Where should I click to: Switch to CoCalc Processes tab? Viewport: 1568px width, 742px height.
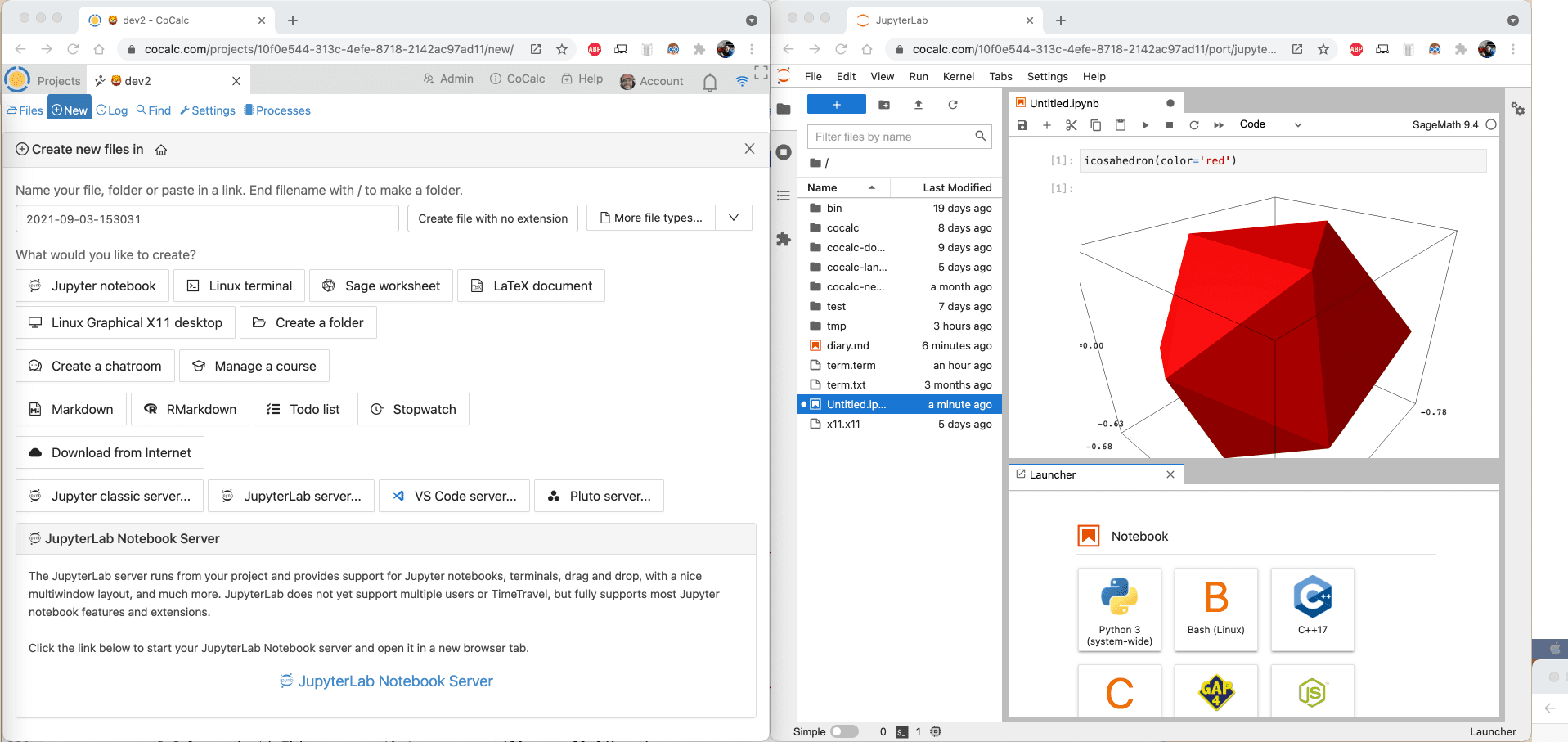click(277, 110)
